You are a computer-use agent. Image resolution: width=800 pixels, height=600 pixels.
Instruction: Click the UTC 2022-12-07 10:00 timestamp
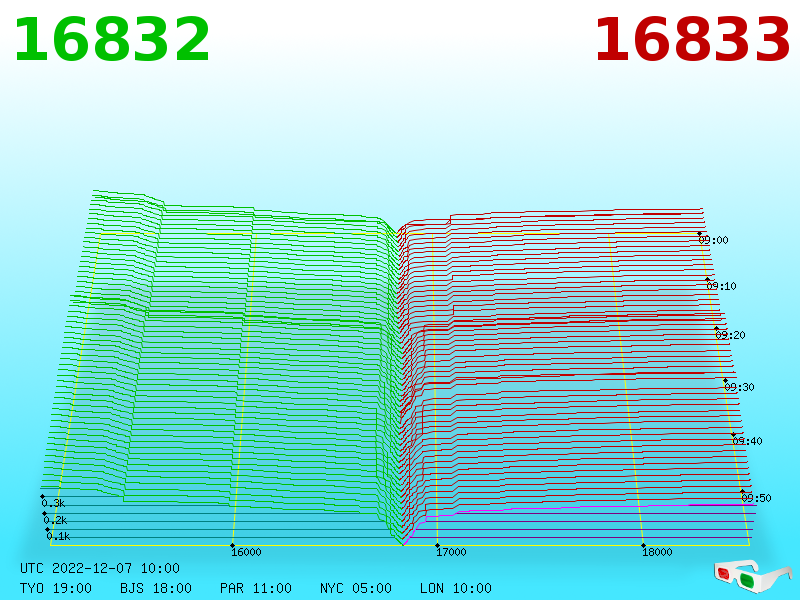100,568
